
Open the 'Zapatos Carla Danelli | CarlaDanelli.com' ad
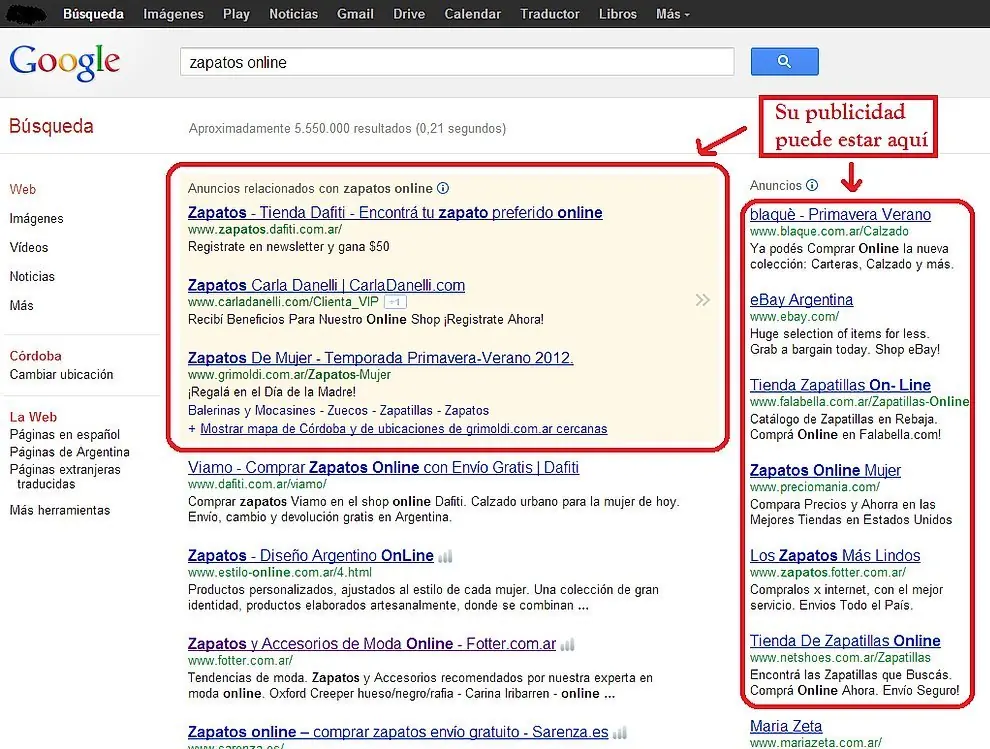pos(326,285)
